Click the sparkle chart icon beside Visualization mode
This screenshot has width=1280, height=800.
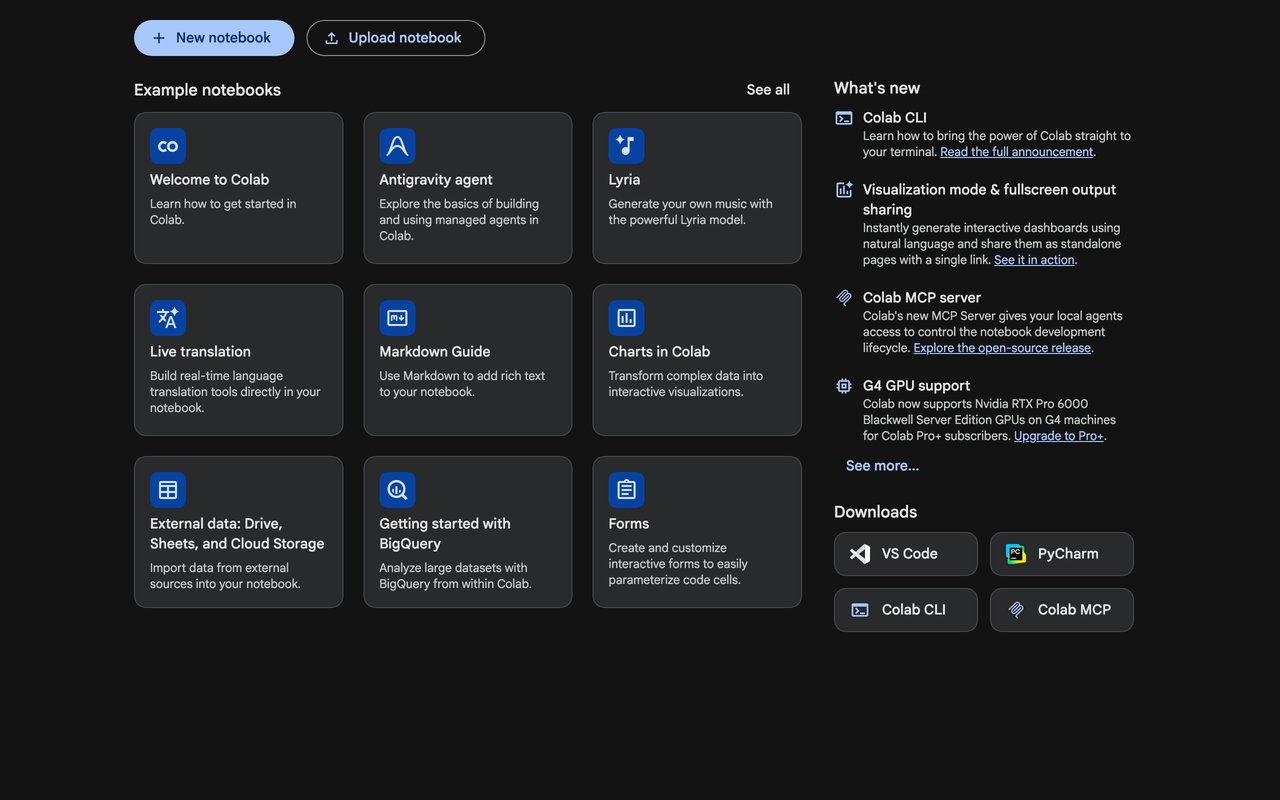(x=844, y=190)
